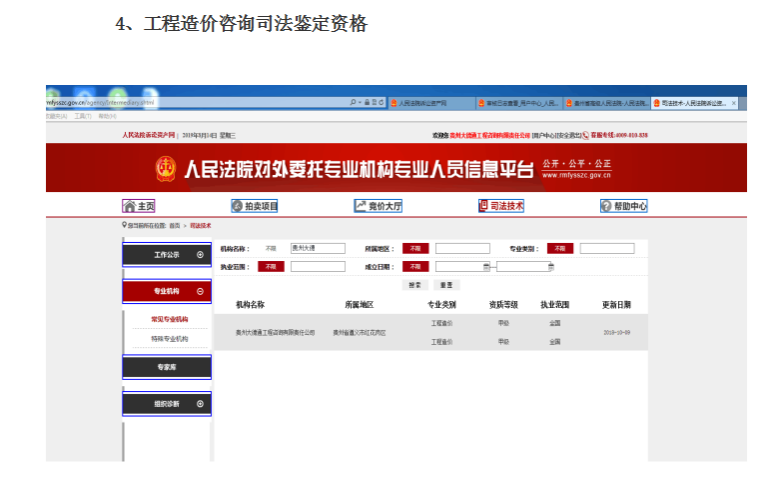Click the 首页 breadcrumb link
Screen dimensions: 783x495
(x=175, y=226)
